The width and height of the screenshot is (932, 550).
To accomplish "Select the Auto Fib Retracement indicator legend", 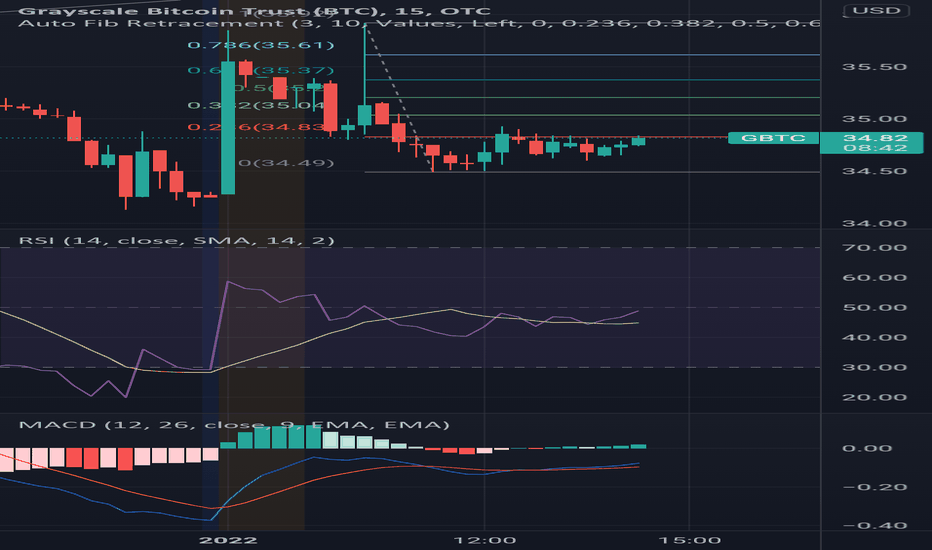I will pos(419,23).
